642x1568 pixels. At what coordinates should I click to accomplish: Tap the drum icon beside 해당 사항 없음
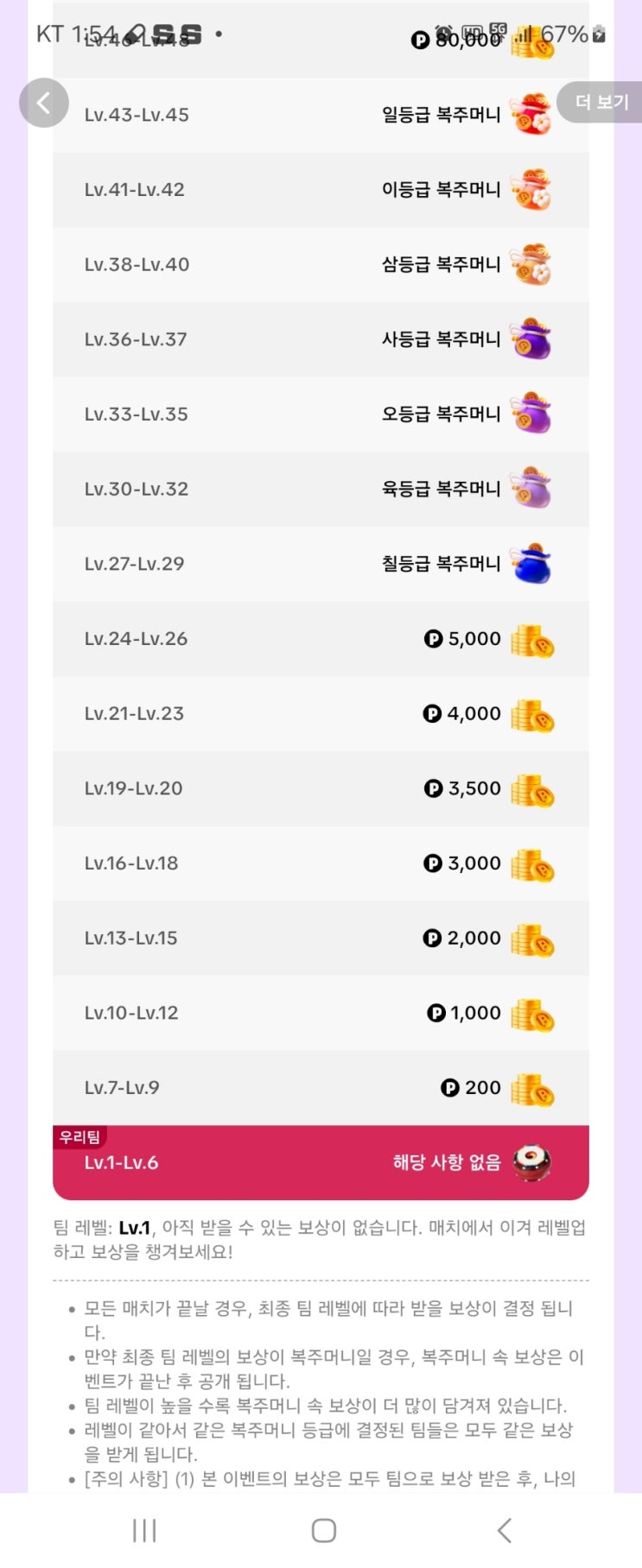point(531,1162)
